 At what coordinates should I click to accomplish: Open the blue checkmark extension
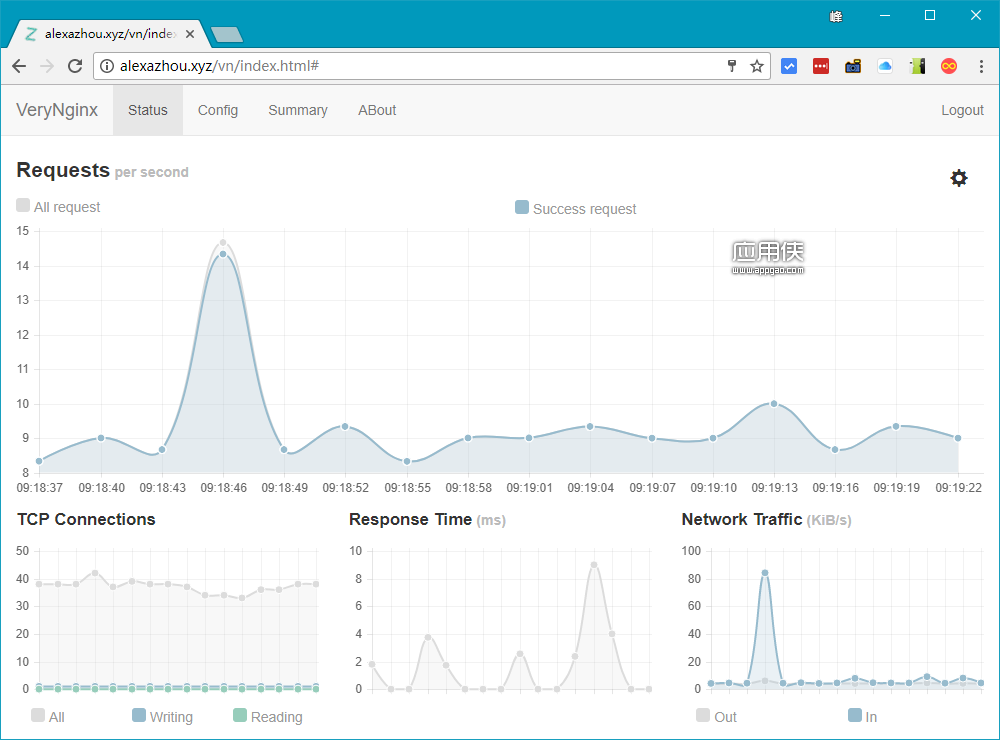pos(789,66)
